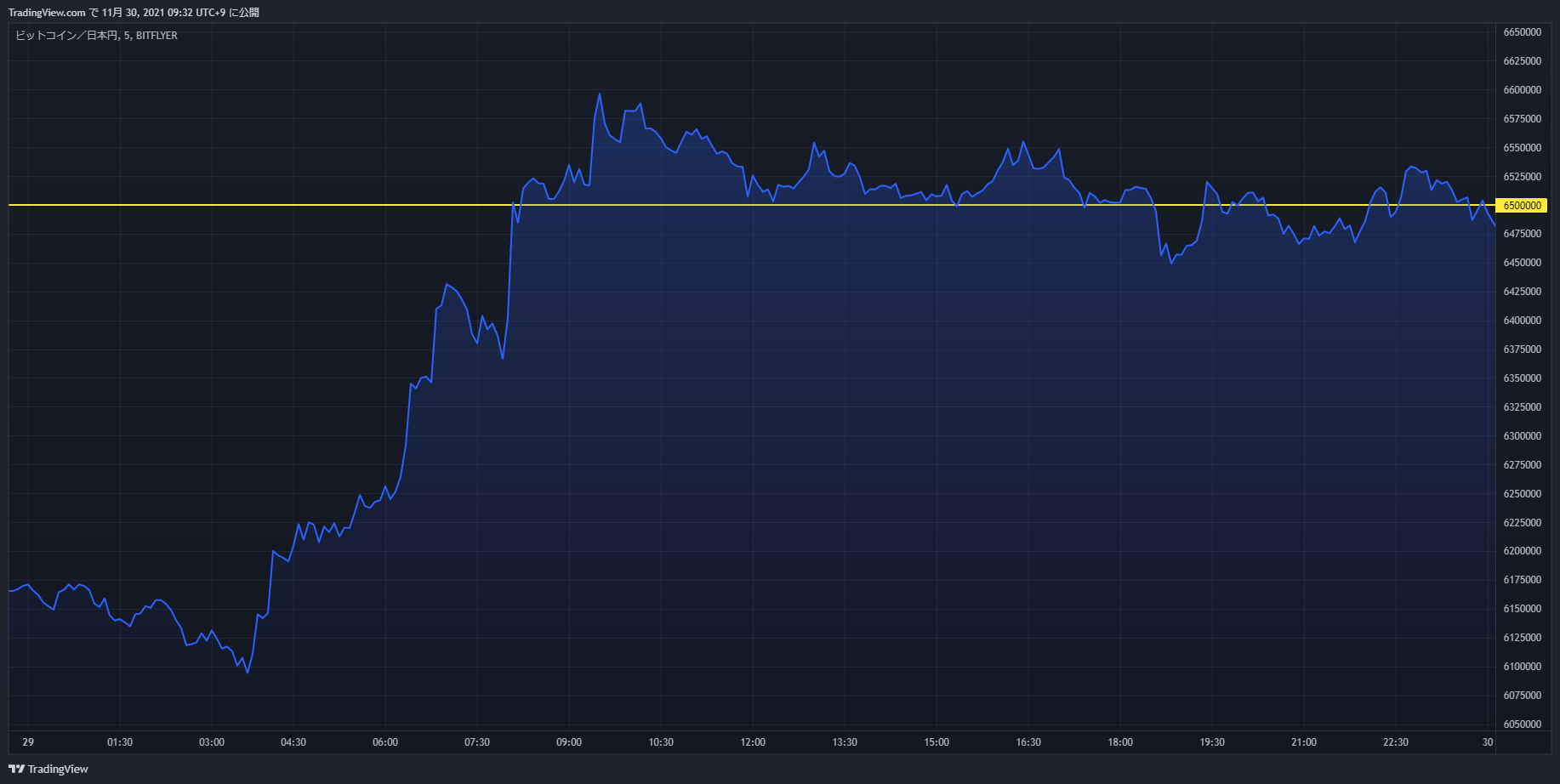Image resolution: width=1560 pixels, height=784 pixels.
Task: Click the 21:00 time axis label
Action: click(x=1304, y=742)
